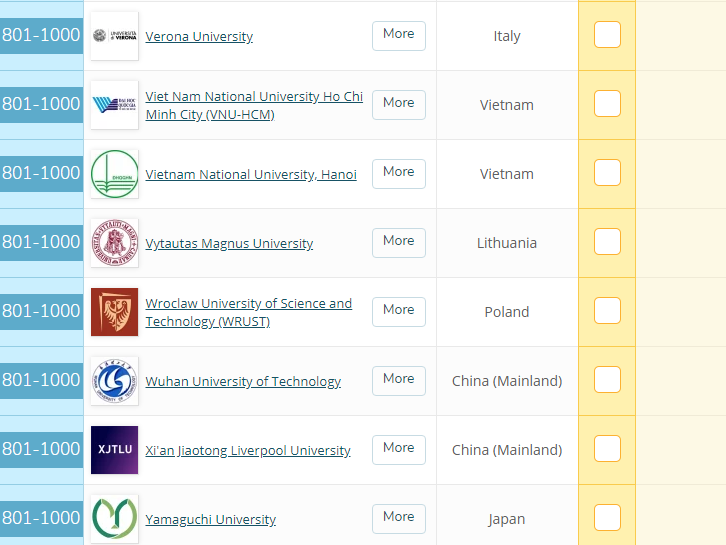This screenshot has width=726, height=545.
Task: Click More button for Vietnam National University, Hanoi
Action: click(x=398, y=173)
